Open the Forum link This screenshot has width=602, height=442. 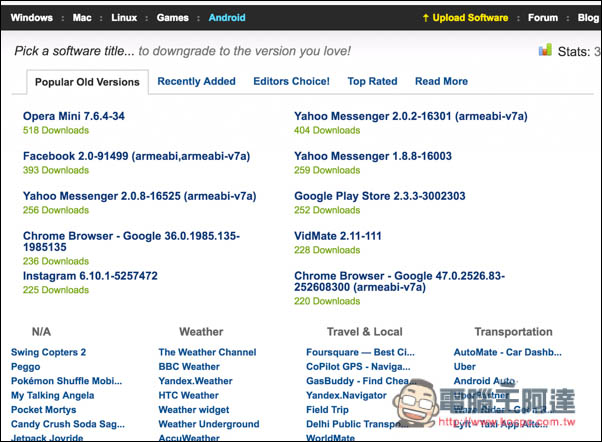543,18
